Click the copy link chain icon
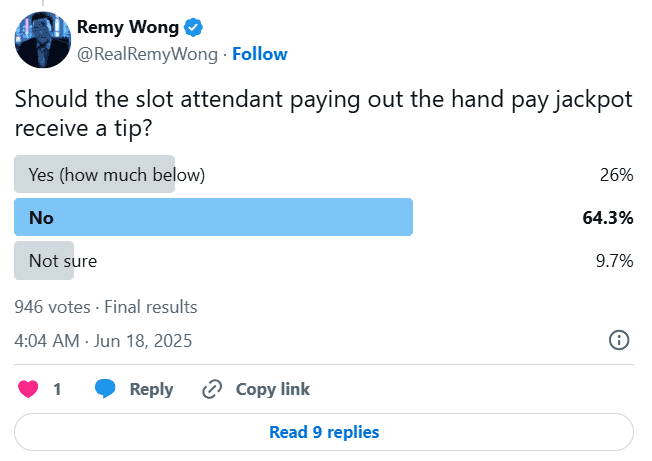 pyautogui.click(x=212, y=389)
